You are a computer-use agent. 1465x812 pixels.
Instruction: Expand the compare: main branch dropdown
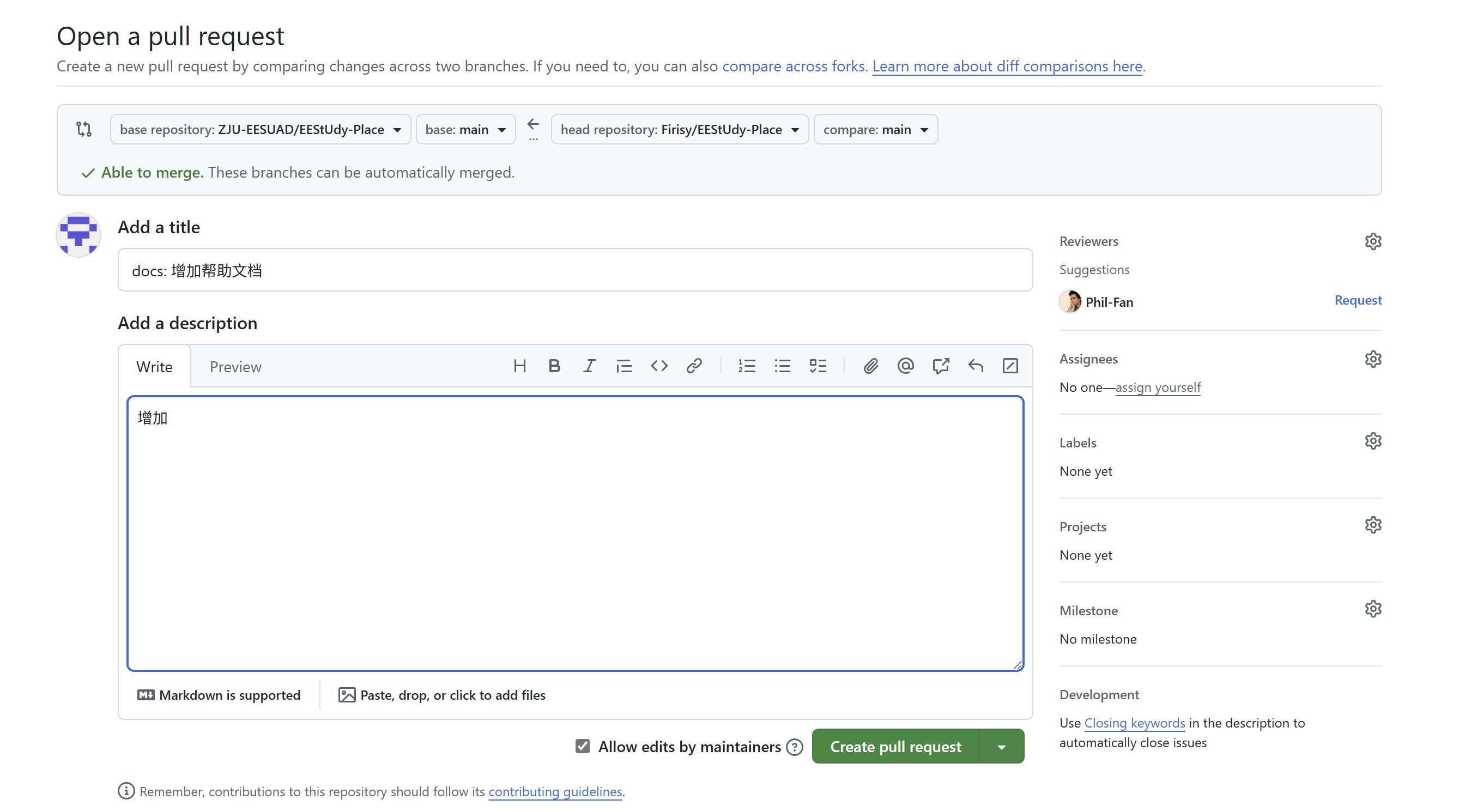coord(875,130)
